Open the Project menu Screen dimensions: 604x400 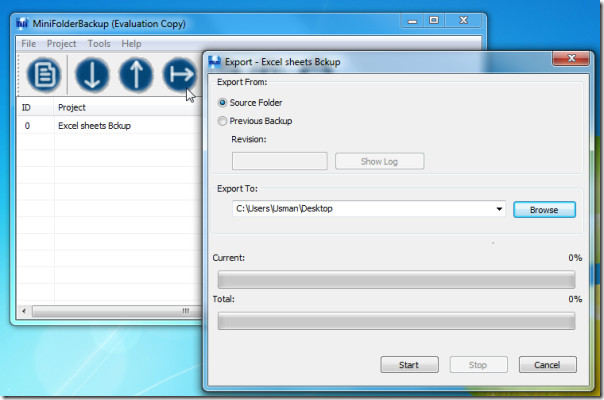pos(62,44)
